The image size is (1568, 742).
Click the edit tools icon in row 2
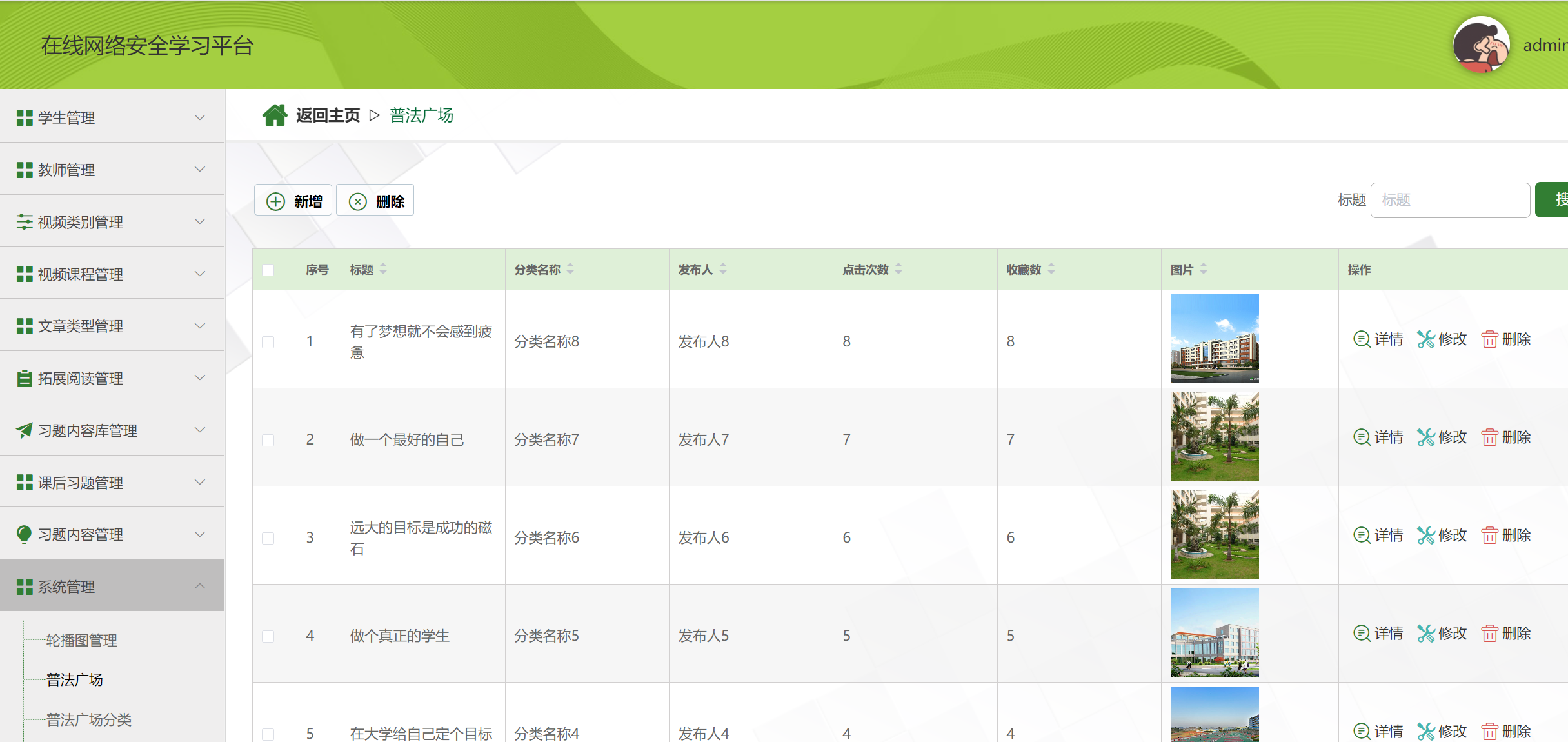1425,437
